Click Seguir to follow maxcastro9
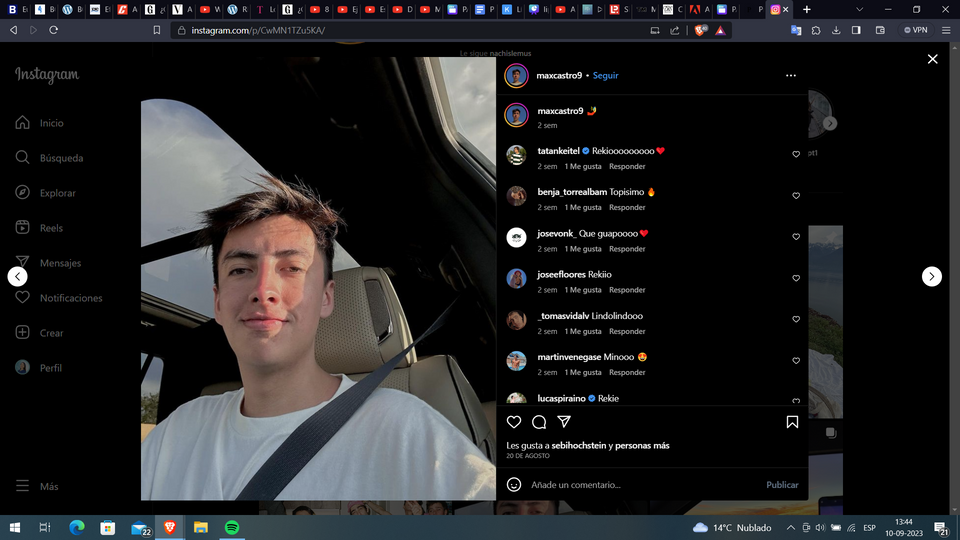The width and height of the screenshot is (960, 540). point(605,75)
